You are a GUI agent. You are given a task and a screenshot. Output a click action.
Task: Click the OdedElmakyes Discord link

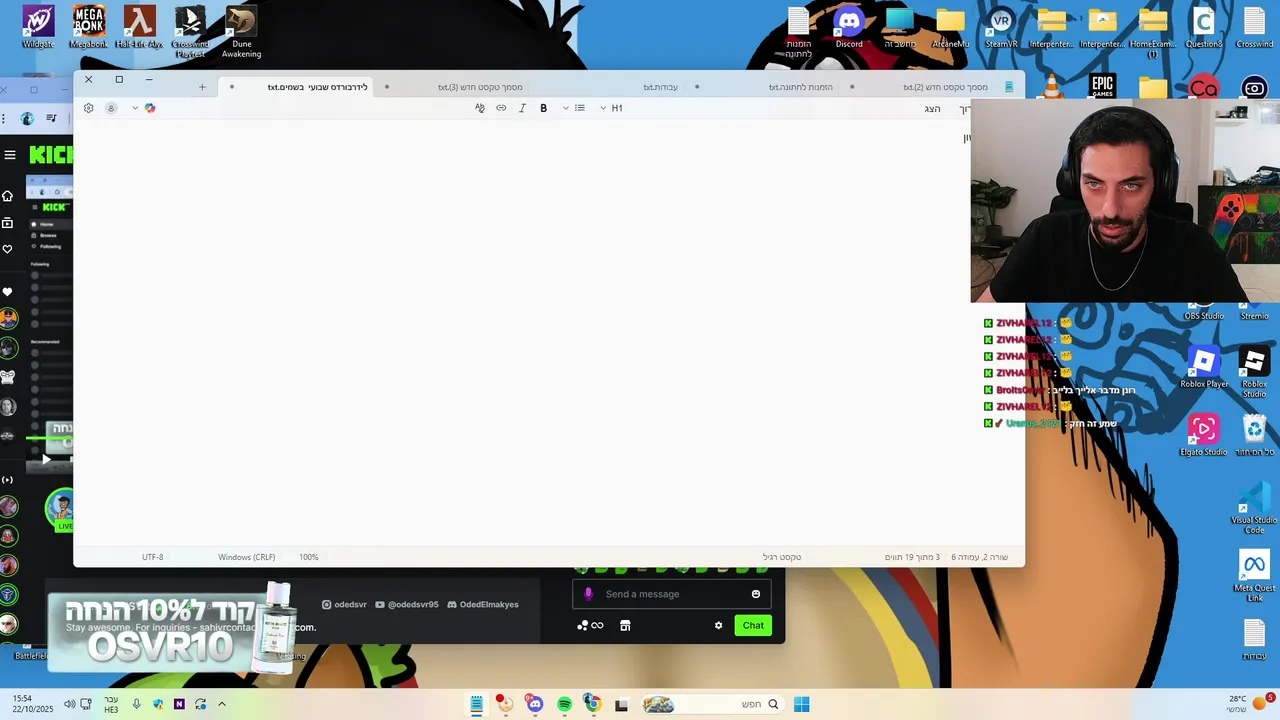click(482, 605)
